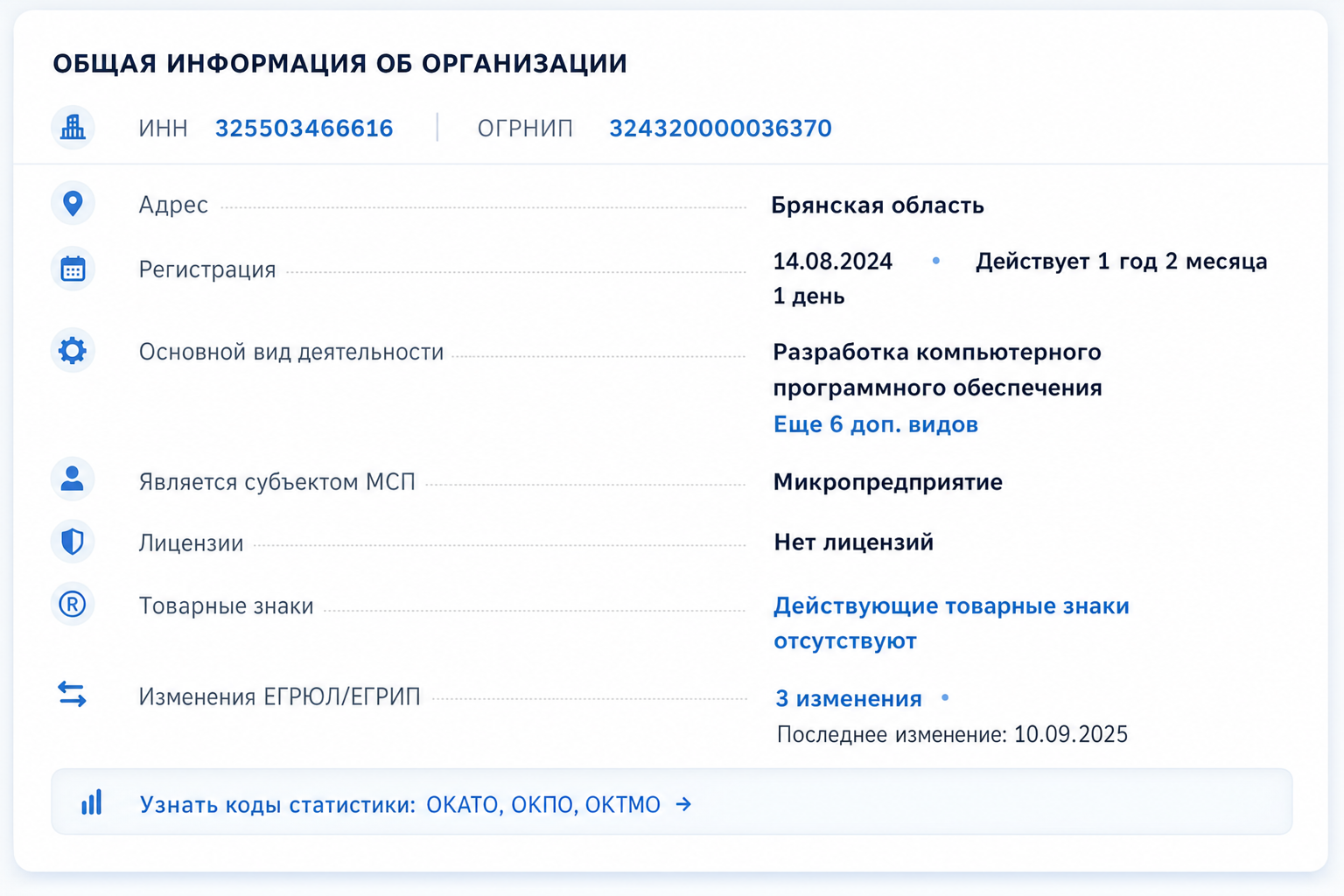Open the ИНН number 325503466616

click(304, 129)
